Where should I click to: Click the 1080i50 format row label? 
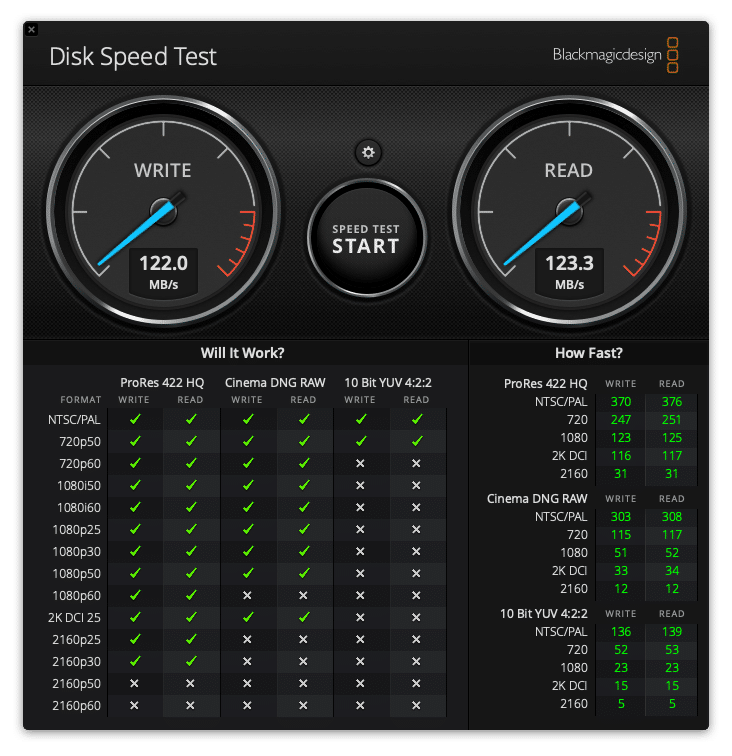[x=79, y=486]
